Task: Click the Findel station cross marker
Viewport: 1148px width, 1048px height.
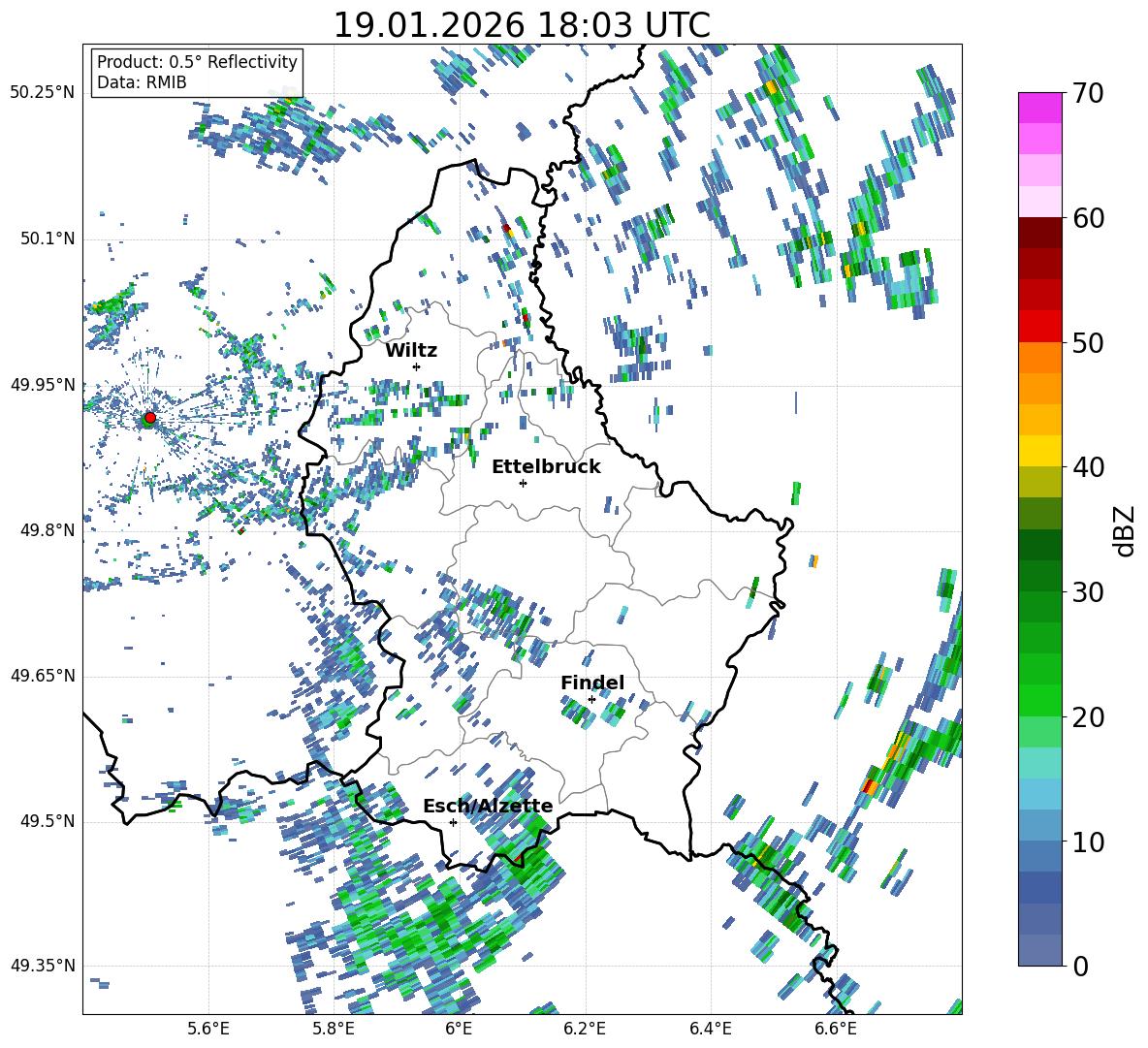Action: [591, 700]
